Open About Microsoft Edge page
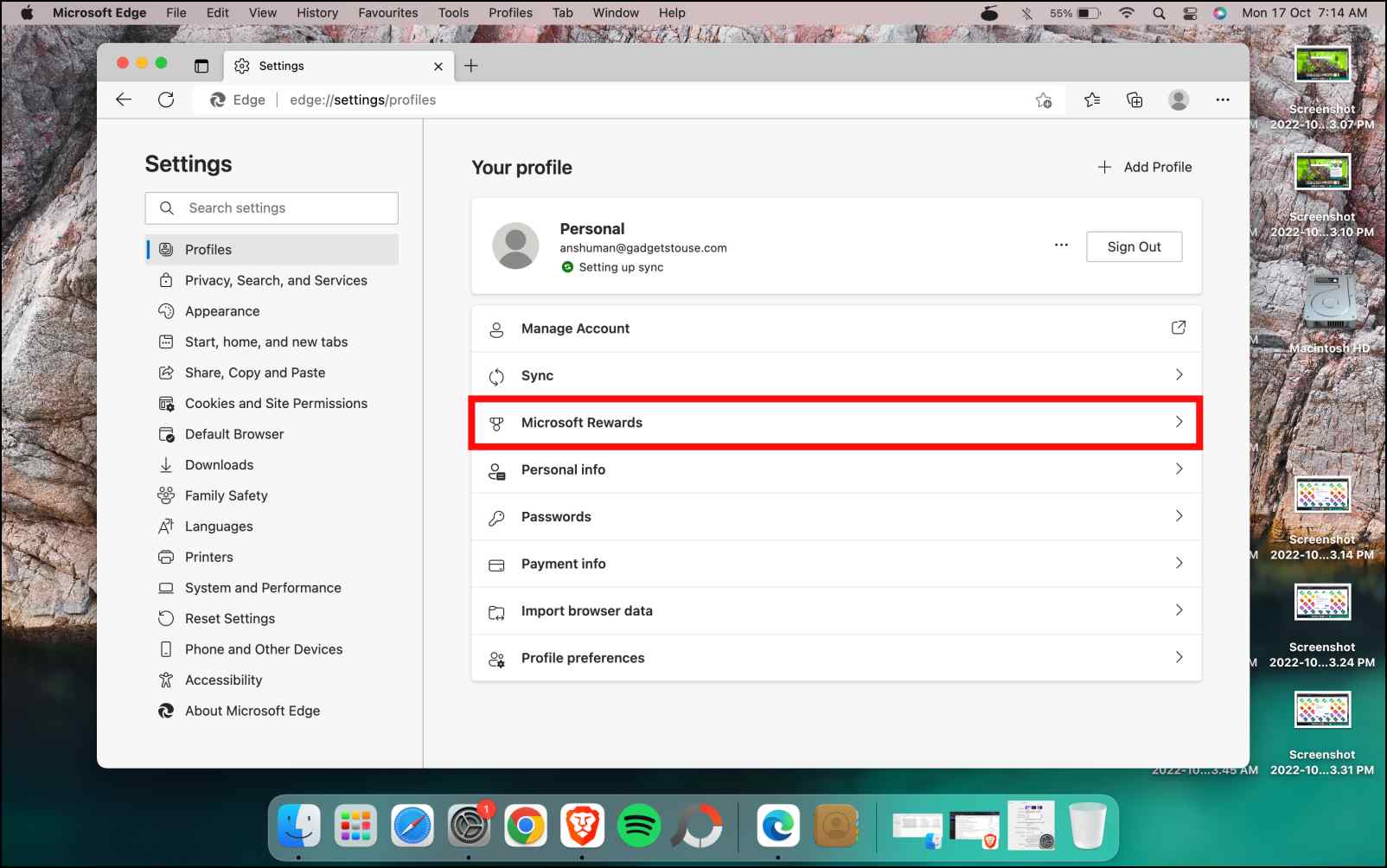Image resolution: width=1387 pixels, height=868 pixels. 272,711
